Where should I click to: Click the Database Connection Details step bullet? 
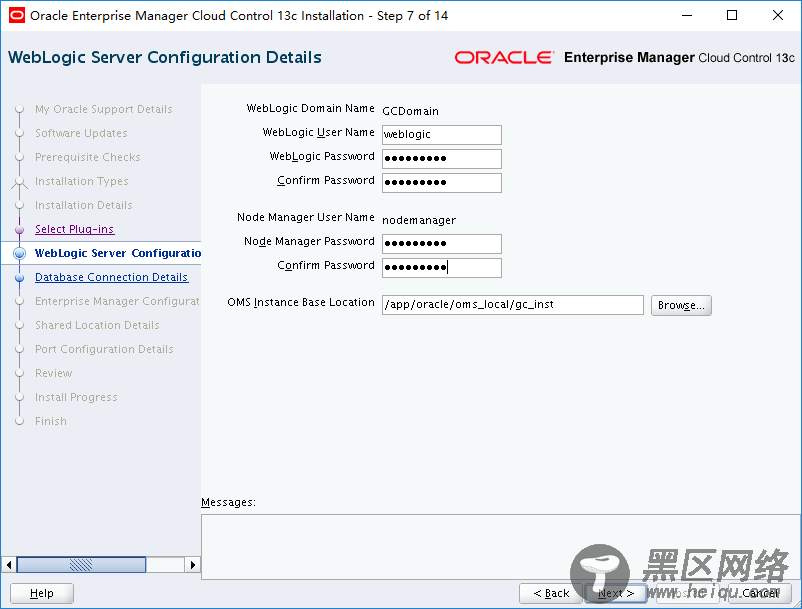(x=19, y=278)
